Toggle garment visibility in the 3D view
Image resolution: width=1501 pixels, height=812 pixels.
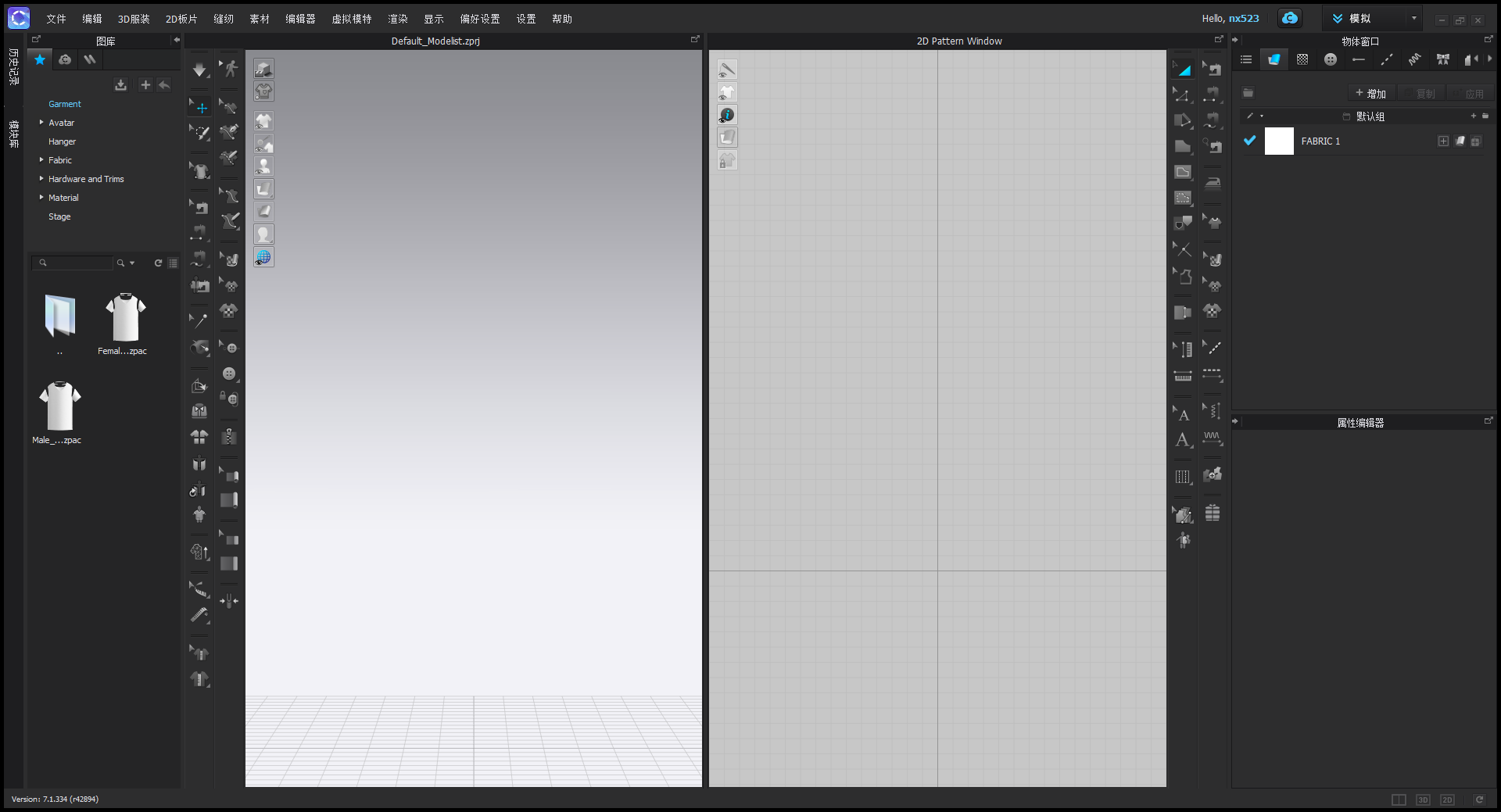(263, 121)
